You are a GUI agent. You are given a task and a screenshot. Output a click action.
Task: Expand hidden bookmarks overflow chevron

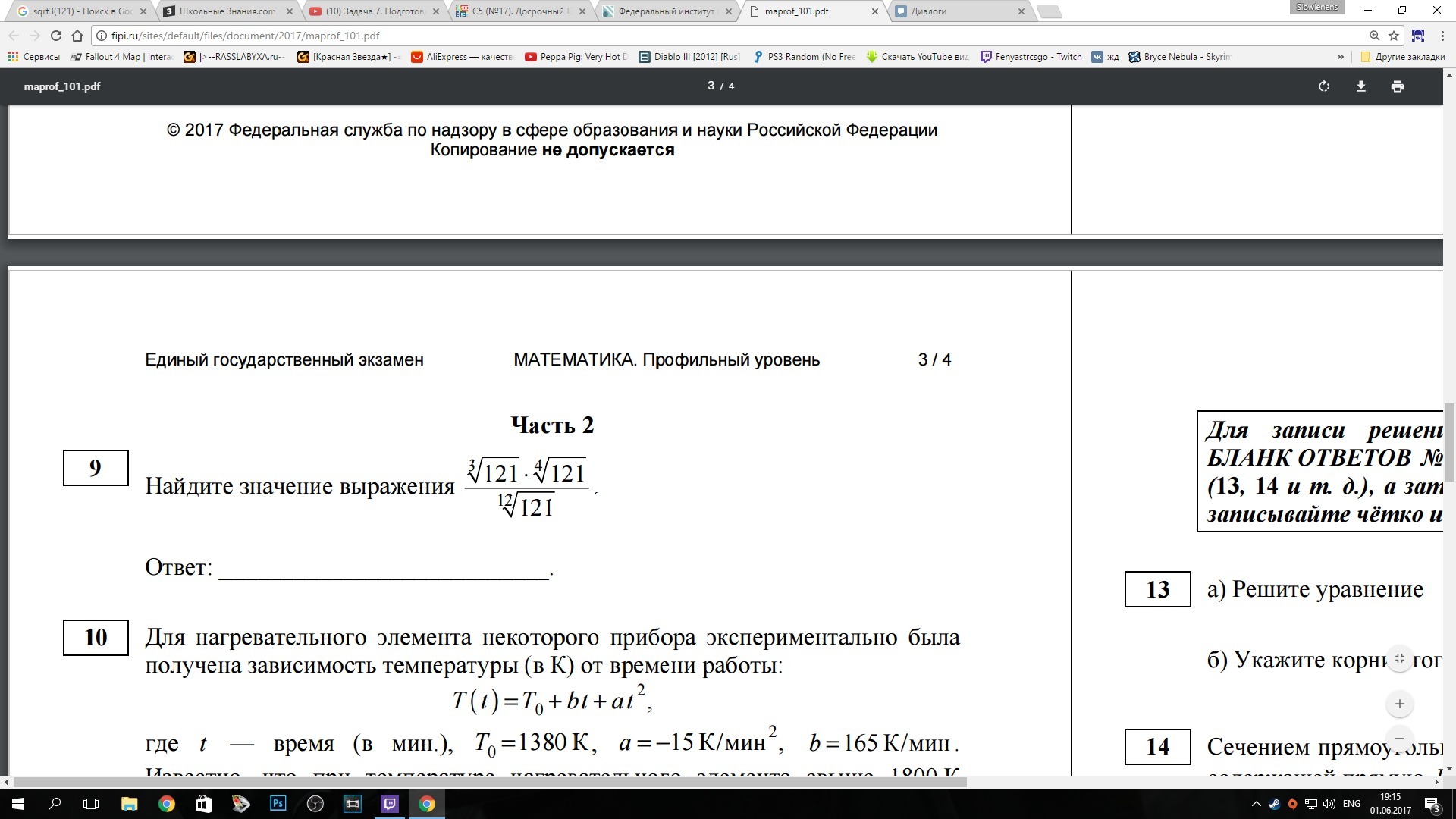click(x=1341, y=57)
